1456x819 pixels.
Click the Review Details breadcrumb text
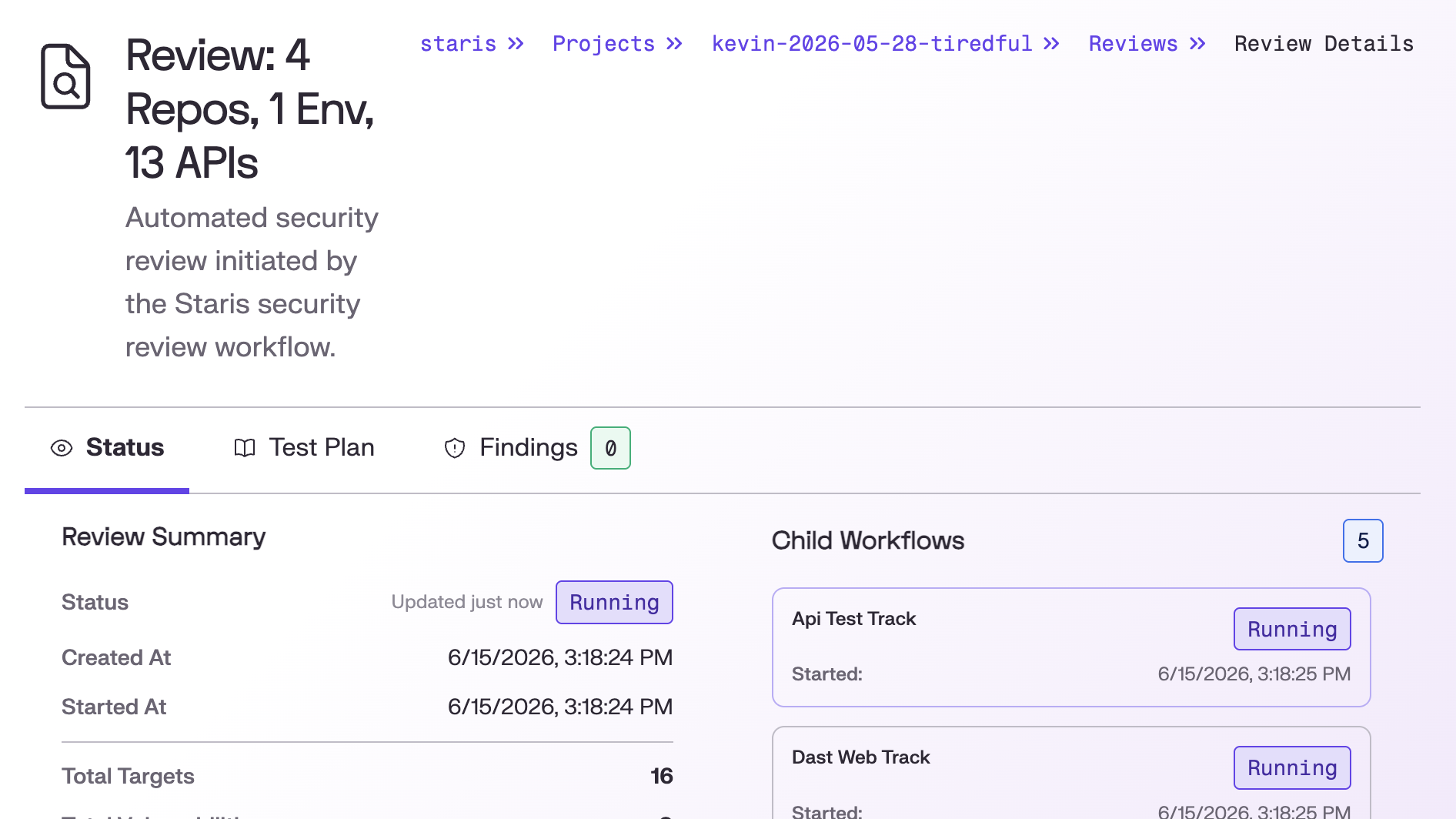pos(1324,44)
